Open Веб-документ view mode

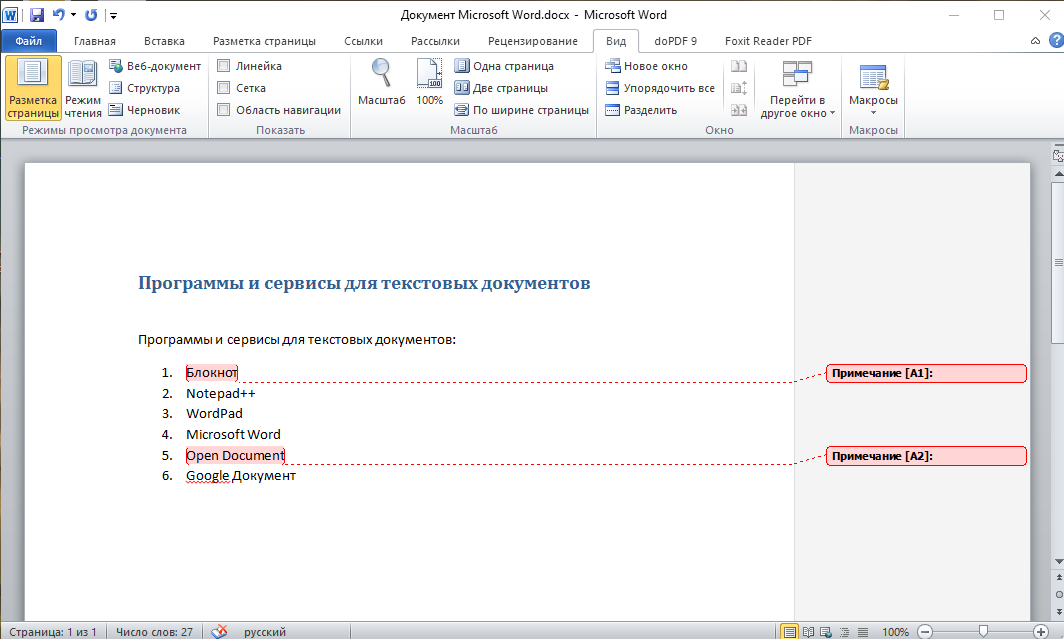point(155,66)
